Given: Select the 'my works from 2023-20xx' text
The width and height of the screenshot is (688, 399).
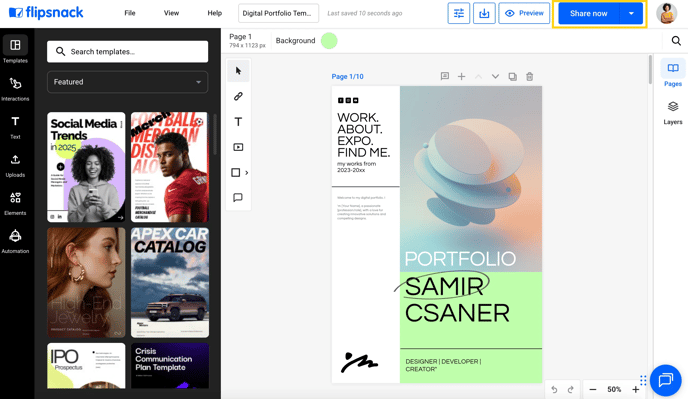Looking at the screenshot, I should tap(356, 167).
